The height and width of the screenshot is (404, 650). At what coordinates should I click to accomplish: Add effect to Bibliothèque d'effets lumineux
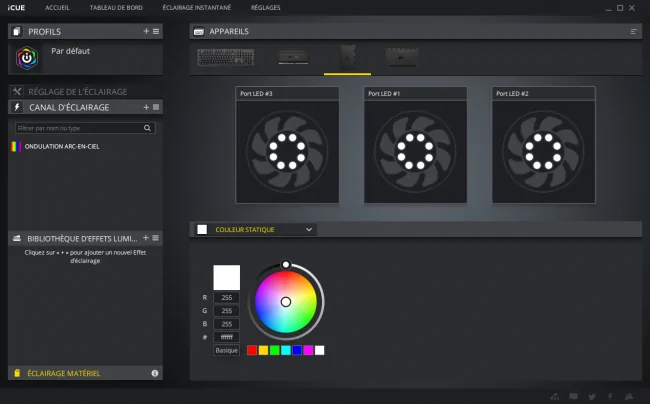click(146, 238)
